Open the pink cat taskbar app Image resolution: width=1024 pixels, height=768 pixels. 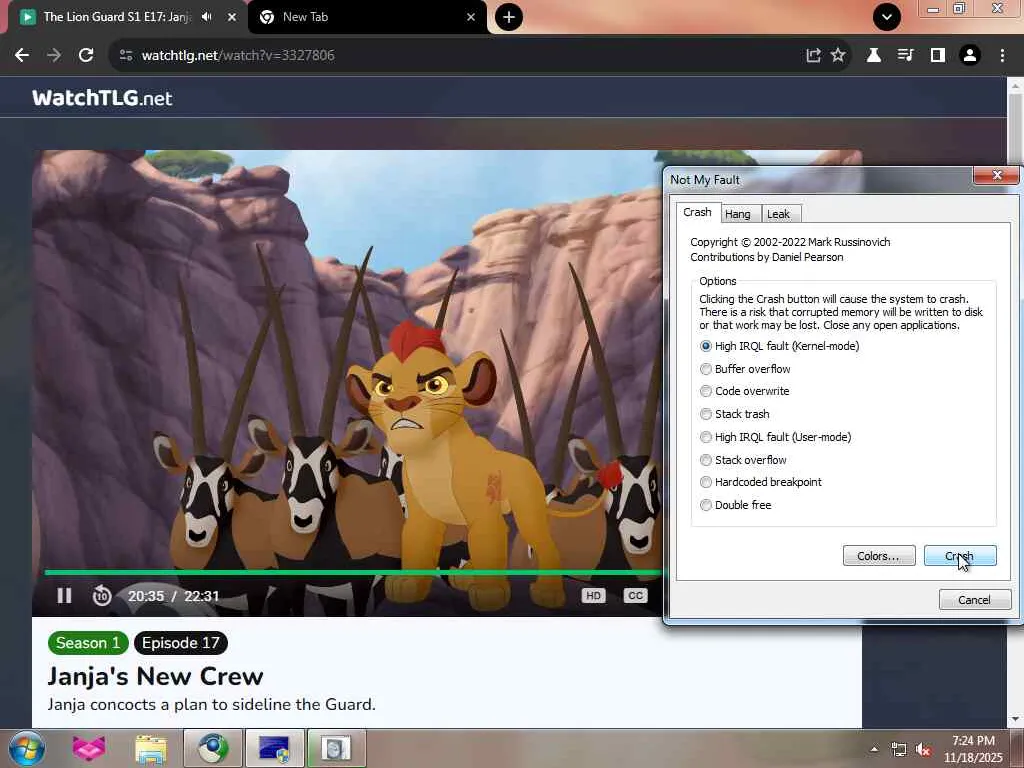(89, 748)
